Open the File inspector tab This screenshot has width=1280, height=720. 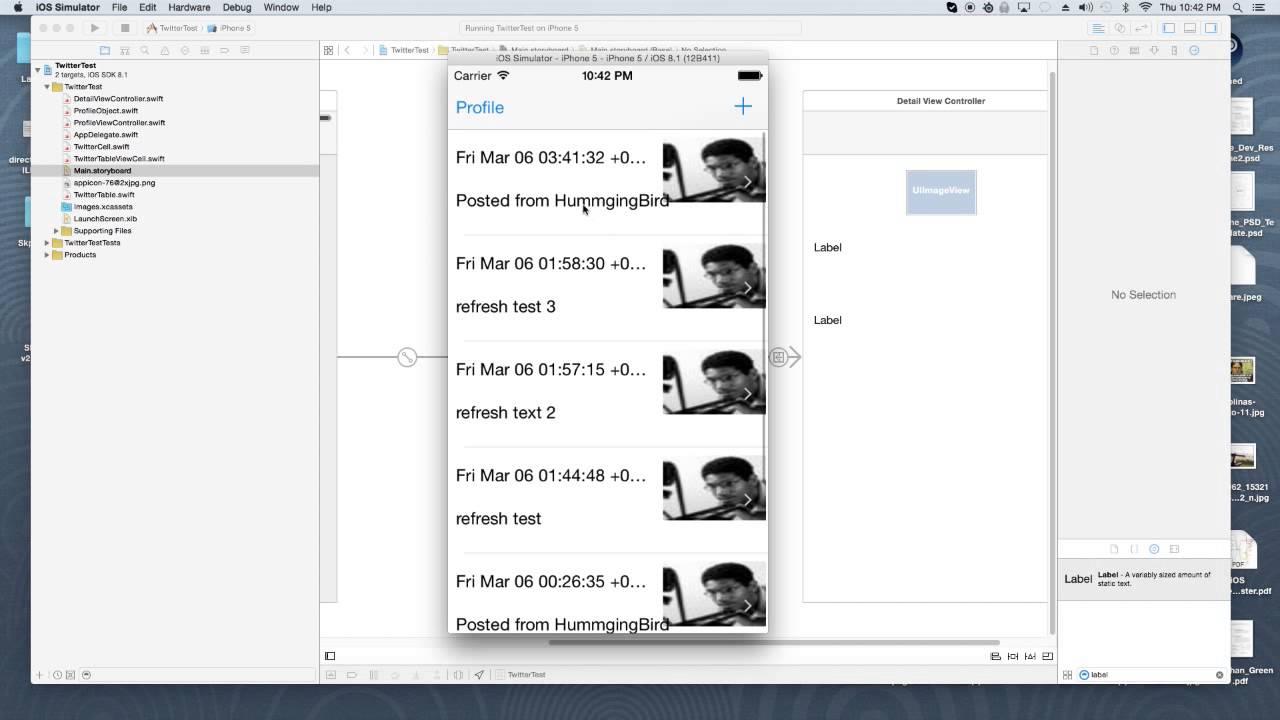[x=1093, y=50]
